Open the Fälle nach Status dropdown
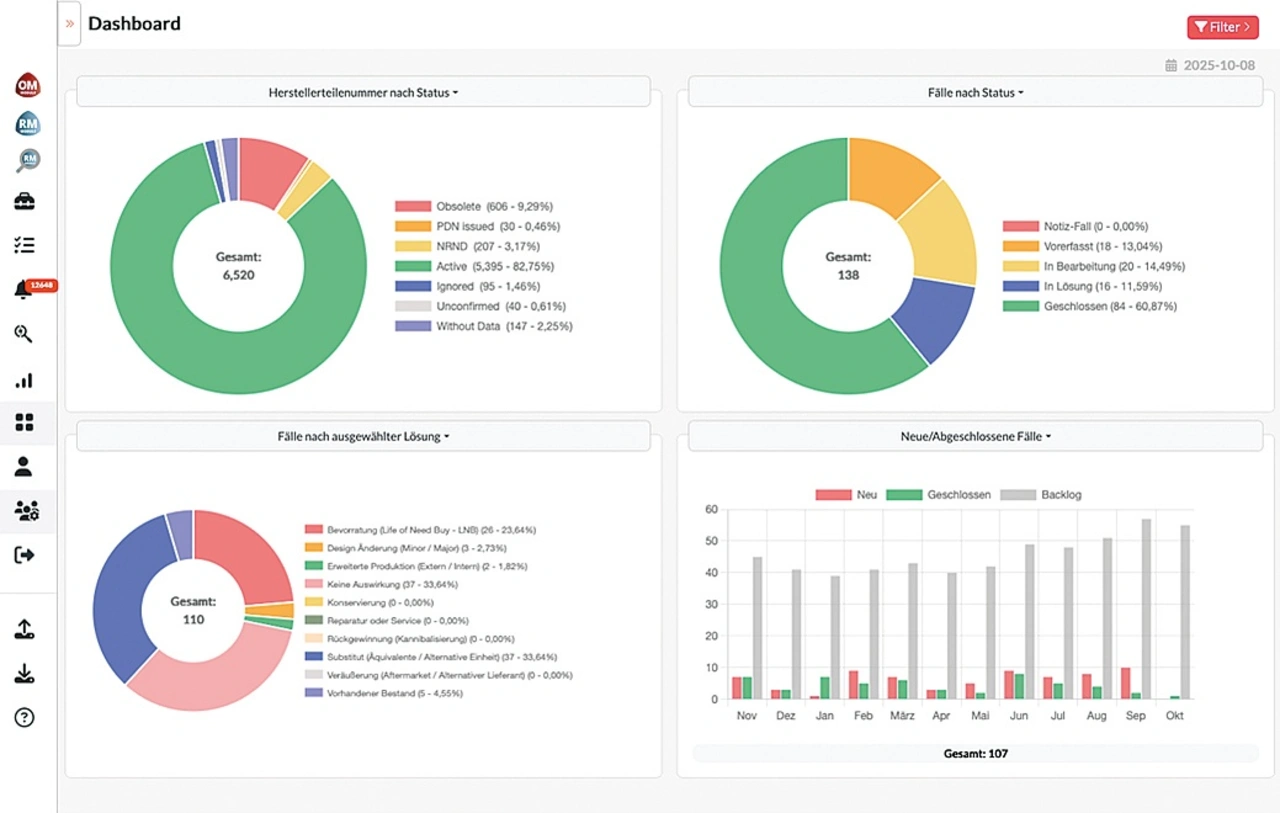Image resolution: width=1280 pixels, height=813 pixels. pyautogui.click(x=975, y=93)
